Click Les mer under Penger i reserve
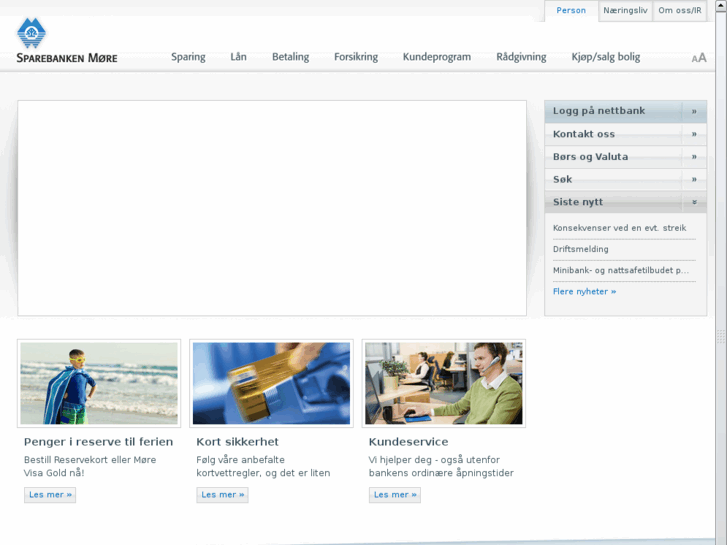727x545 pixels. point(50,495)
